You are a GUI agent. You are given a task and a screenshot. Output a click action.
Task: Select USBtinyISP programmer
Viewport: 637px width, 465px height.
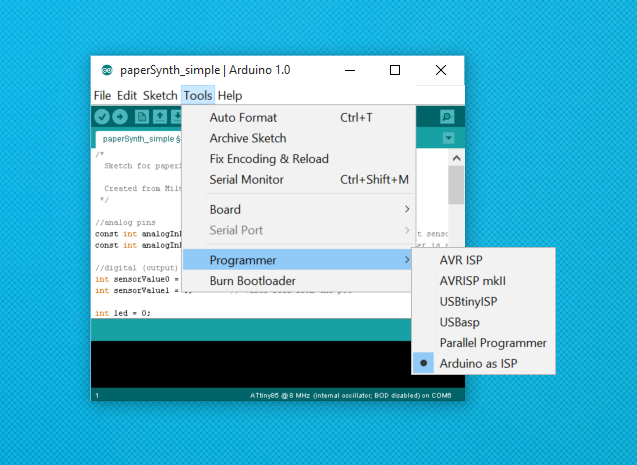[x=483, y=301]
